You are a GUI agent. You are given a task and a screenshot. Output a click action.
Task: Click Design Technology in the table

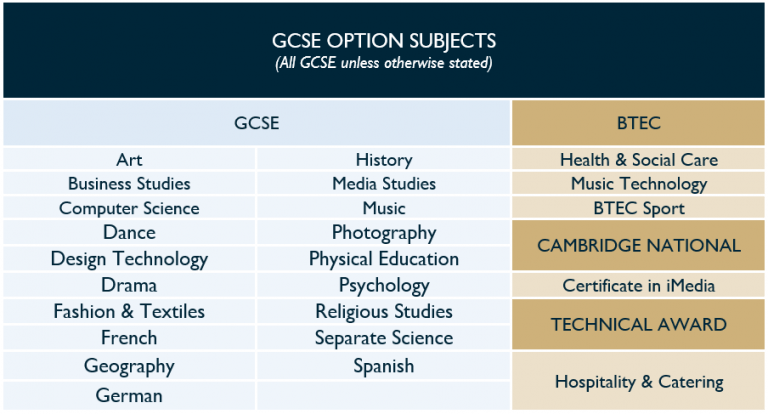(x=129, y=259)
